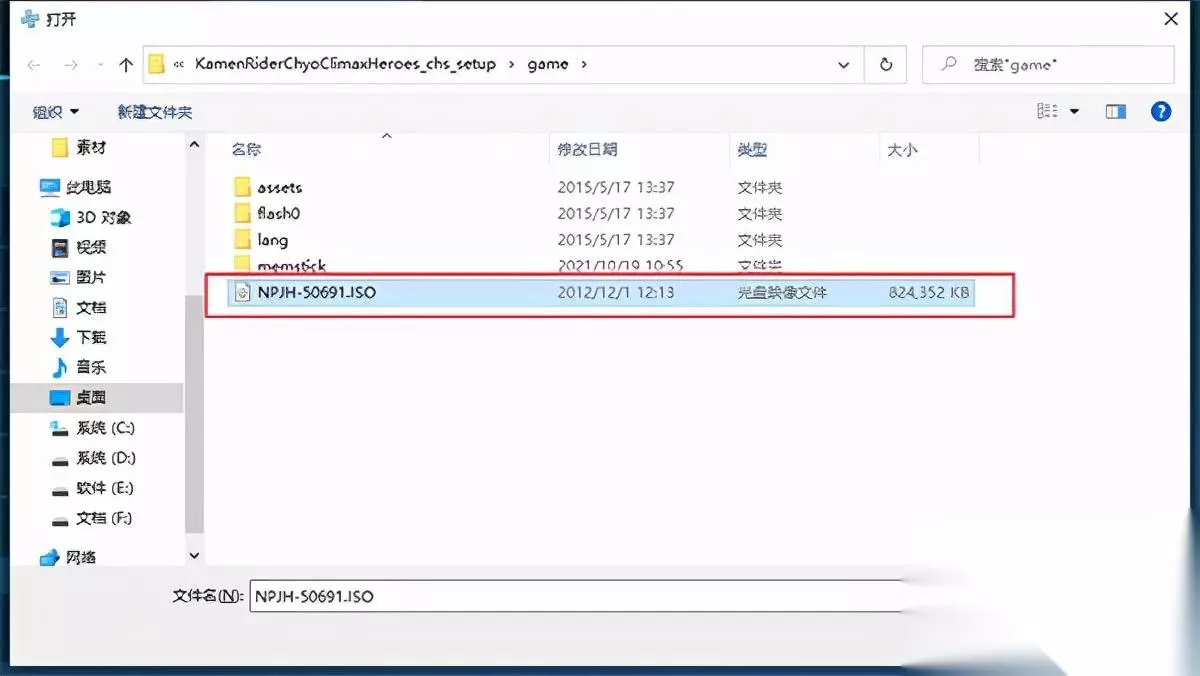
Task: Sort by 修改日期 column header
Action: click(x=587, y=150)
